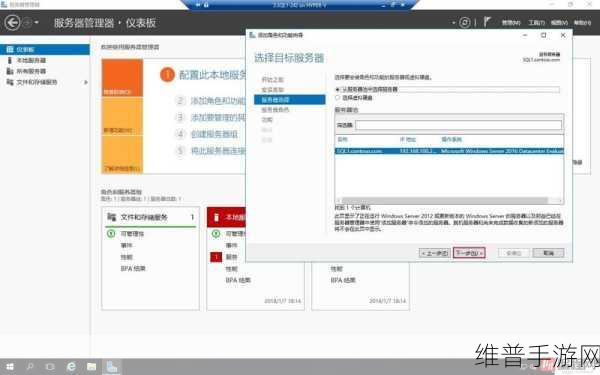Open File Explorer from the taskbar

[91, 367]
